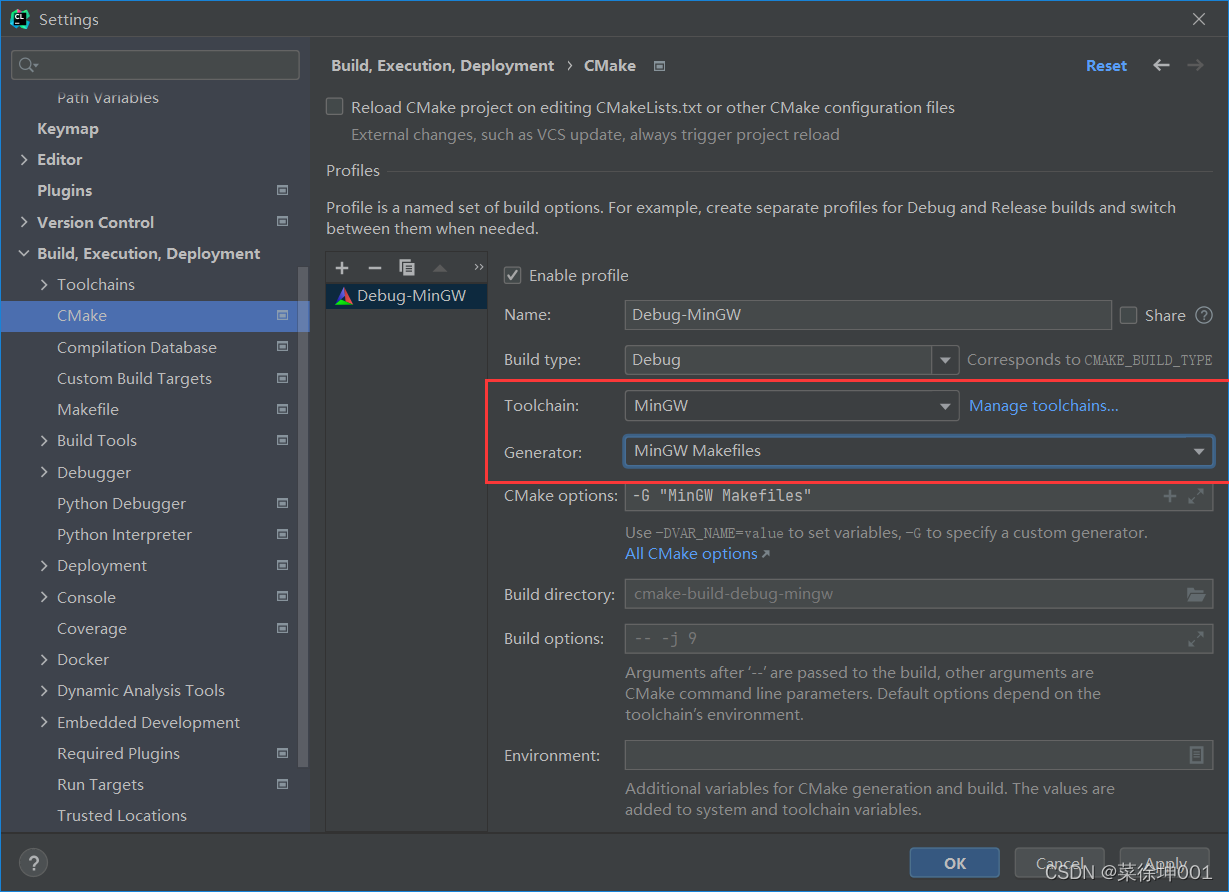Click the Reset link
Screen dimensions: 1229x892
click(x=1106, y=65)
